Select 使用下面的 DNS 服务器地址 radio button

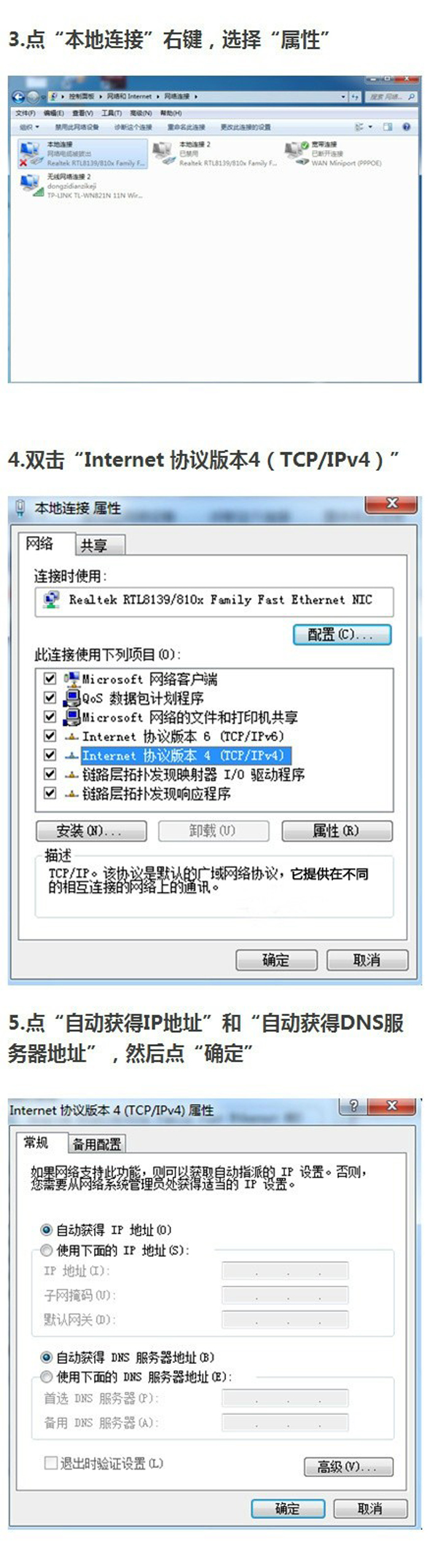(x=46, y=1376)
